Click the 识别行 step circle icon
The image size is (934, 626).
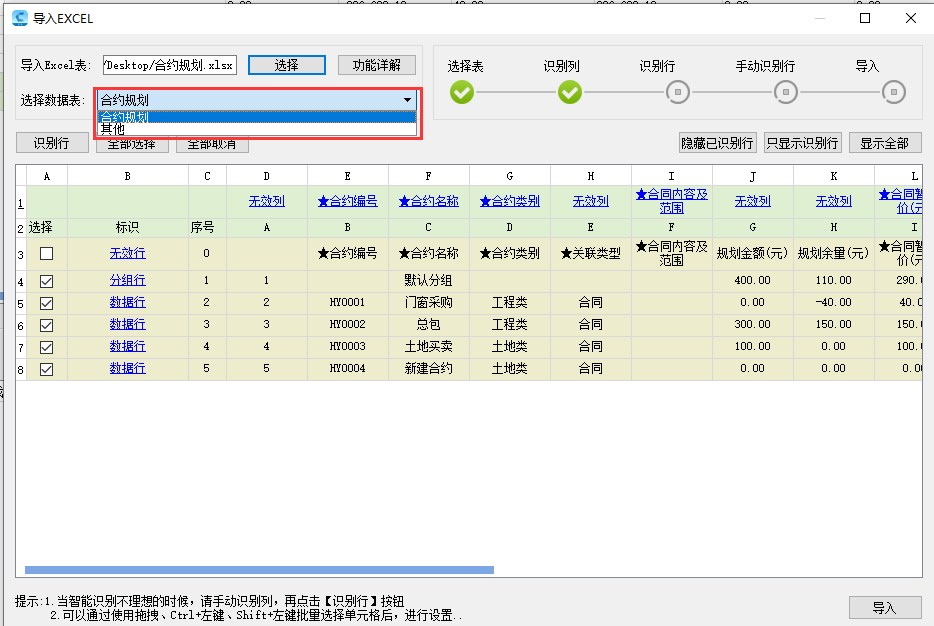click(677, 92)
